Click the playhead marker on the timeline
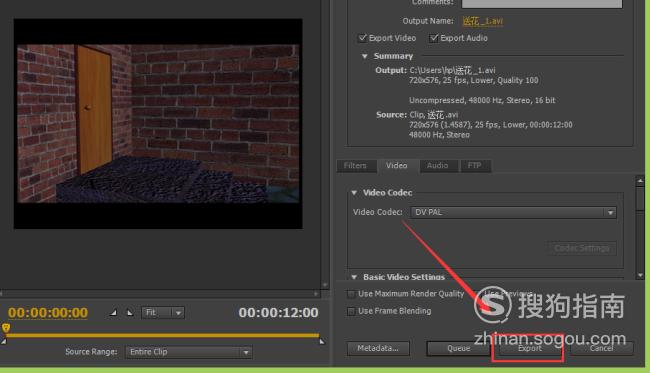 click(6, 328)
